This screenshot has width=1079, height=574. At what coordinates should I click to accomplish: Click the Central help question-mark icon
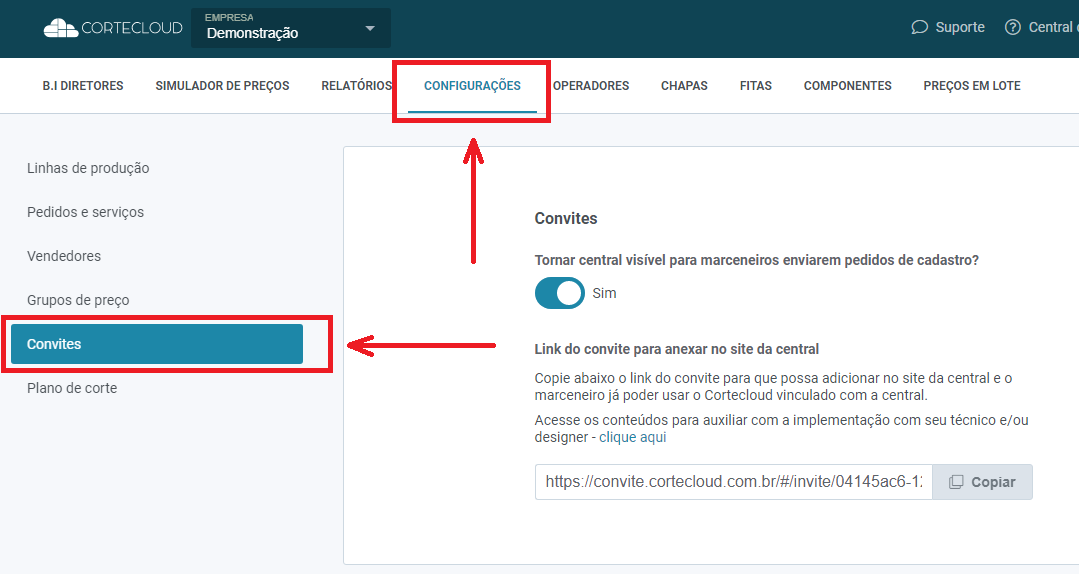point(1012,28)
